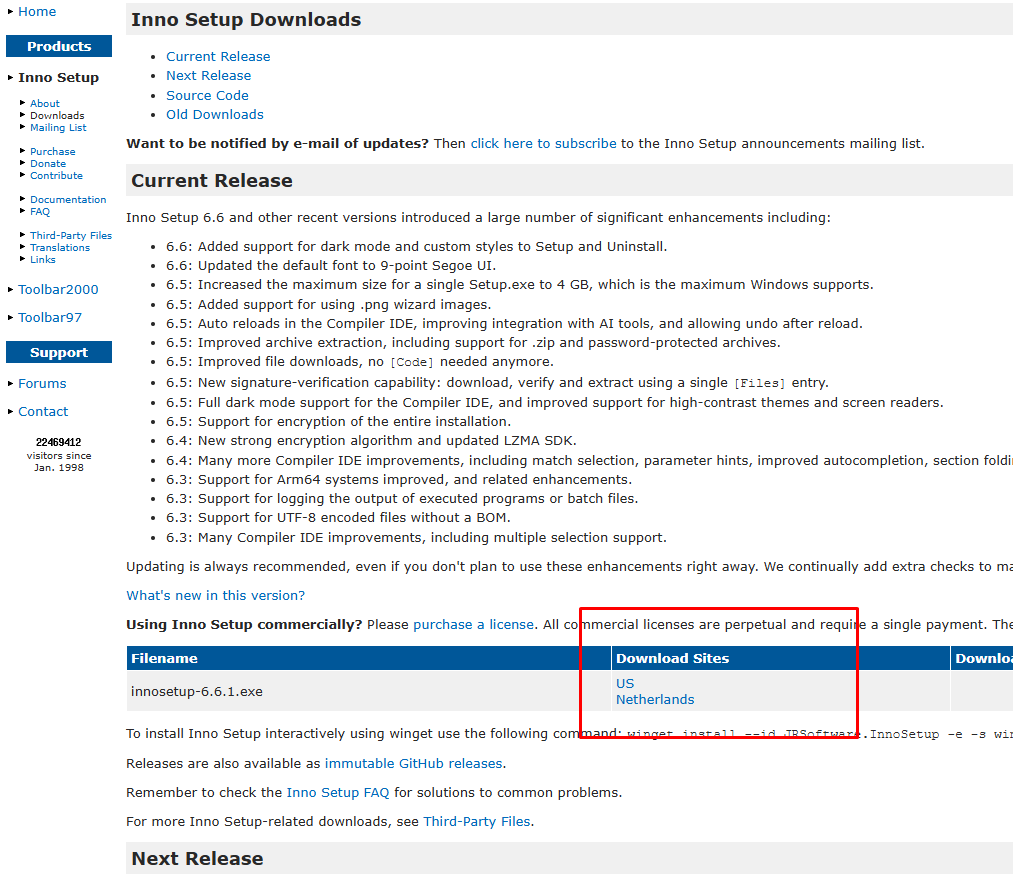Go to the Toolbar2000 product page

click(58, 289)
